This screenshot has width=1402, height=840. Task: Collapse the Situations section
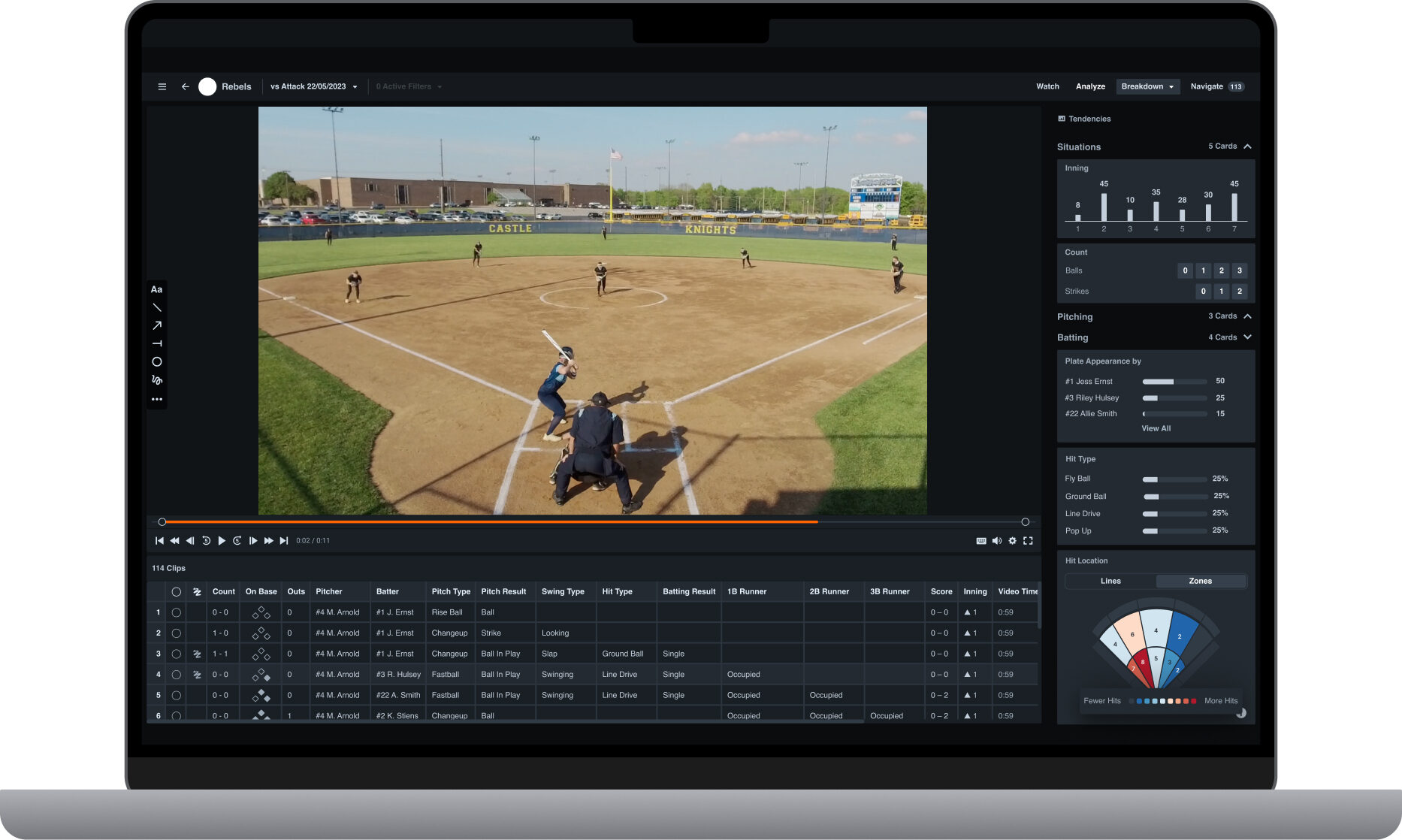click(1248, 147)
